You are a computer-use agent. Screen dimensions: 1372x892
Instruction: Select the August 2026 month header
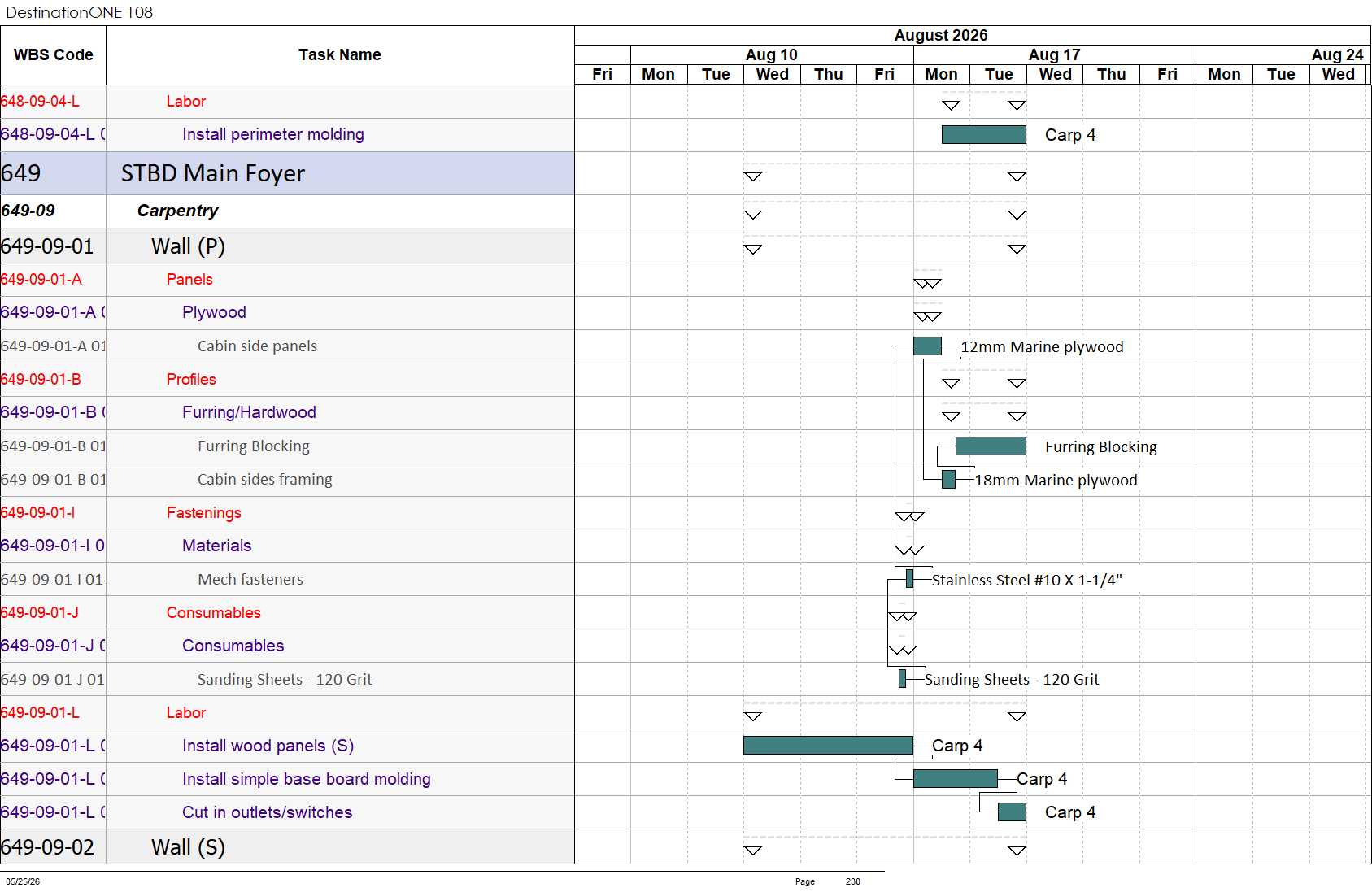click(941, 35)
